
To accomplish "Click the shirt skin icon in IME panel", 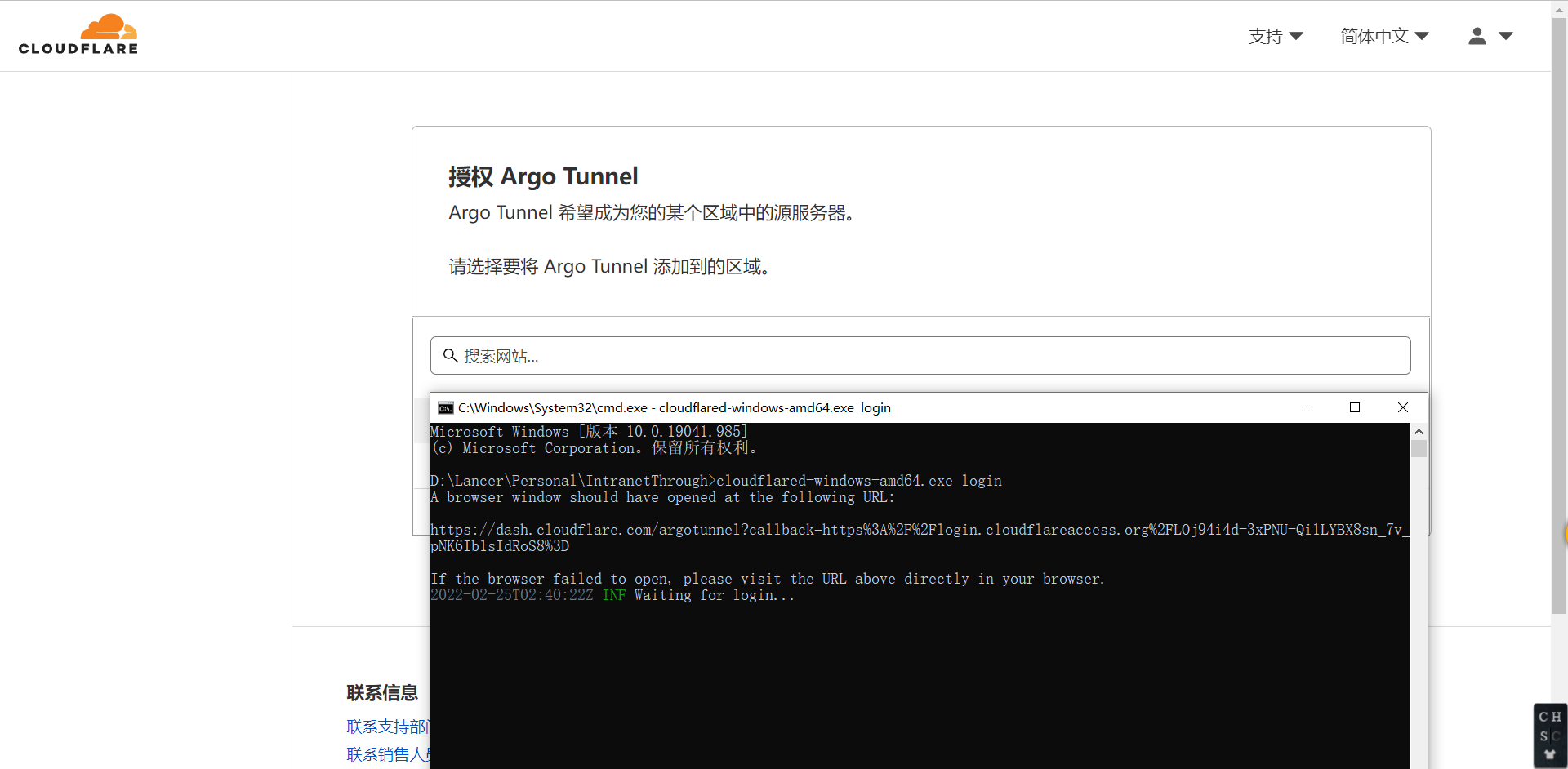I will coord(1550,755).
